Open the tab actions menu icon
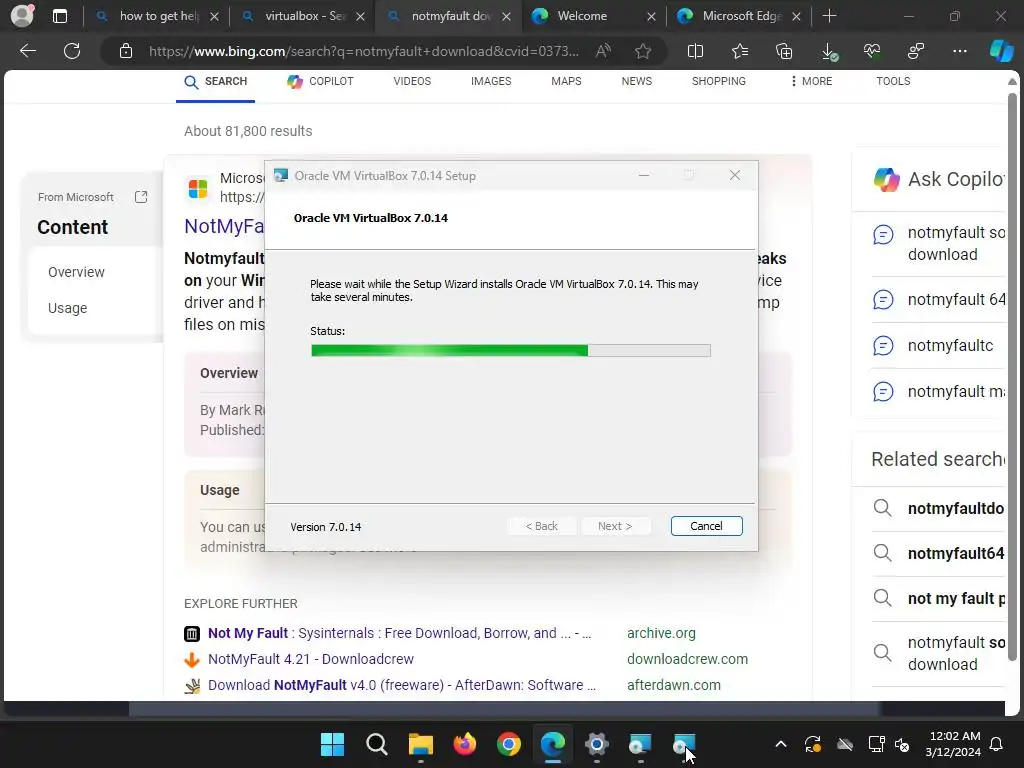Screen dimensions: 1024x768 click(60, 16)
